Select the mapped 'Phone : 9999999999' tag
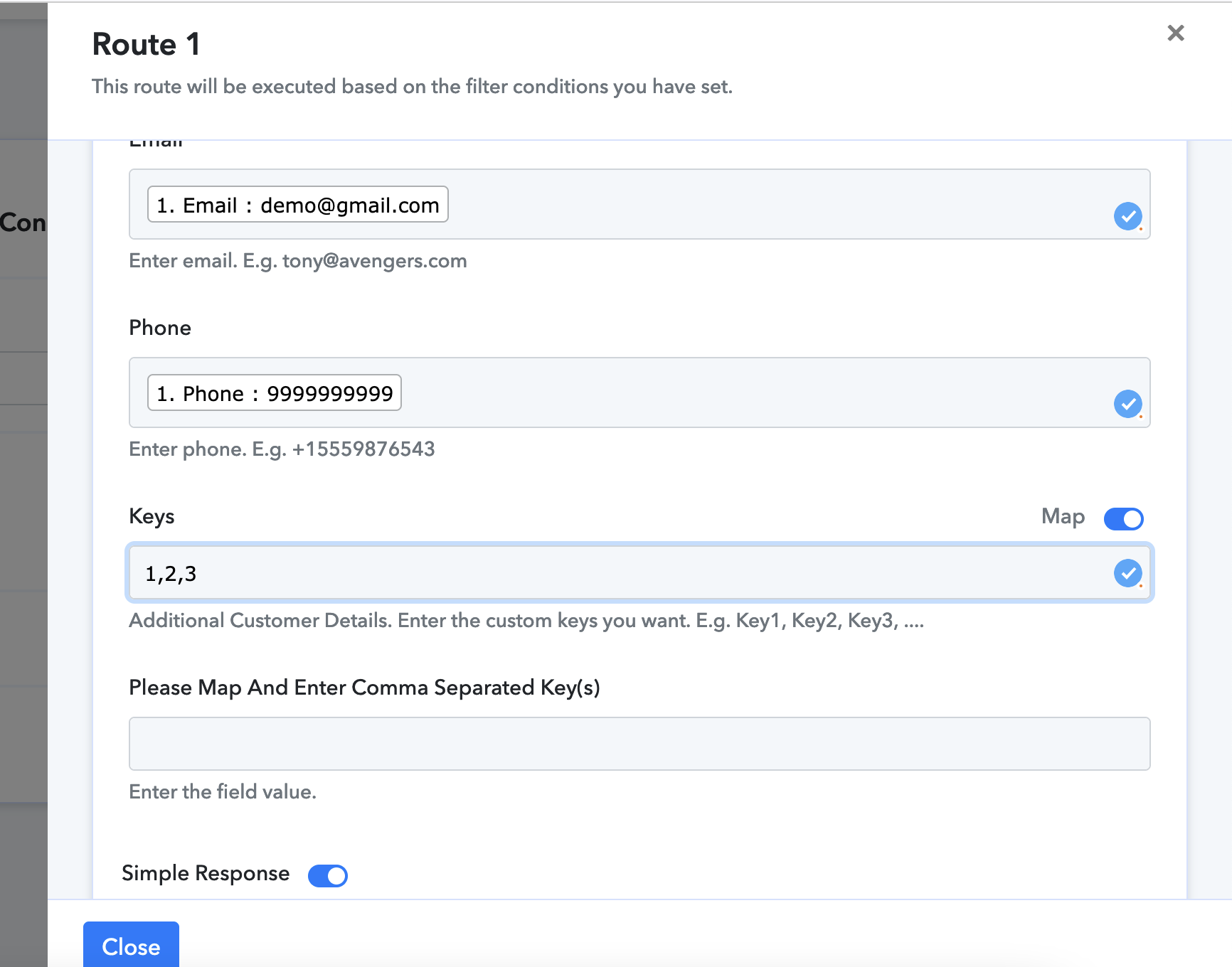 [275, 393]
